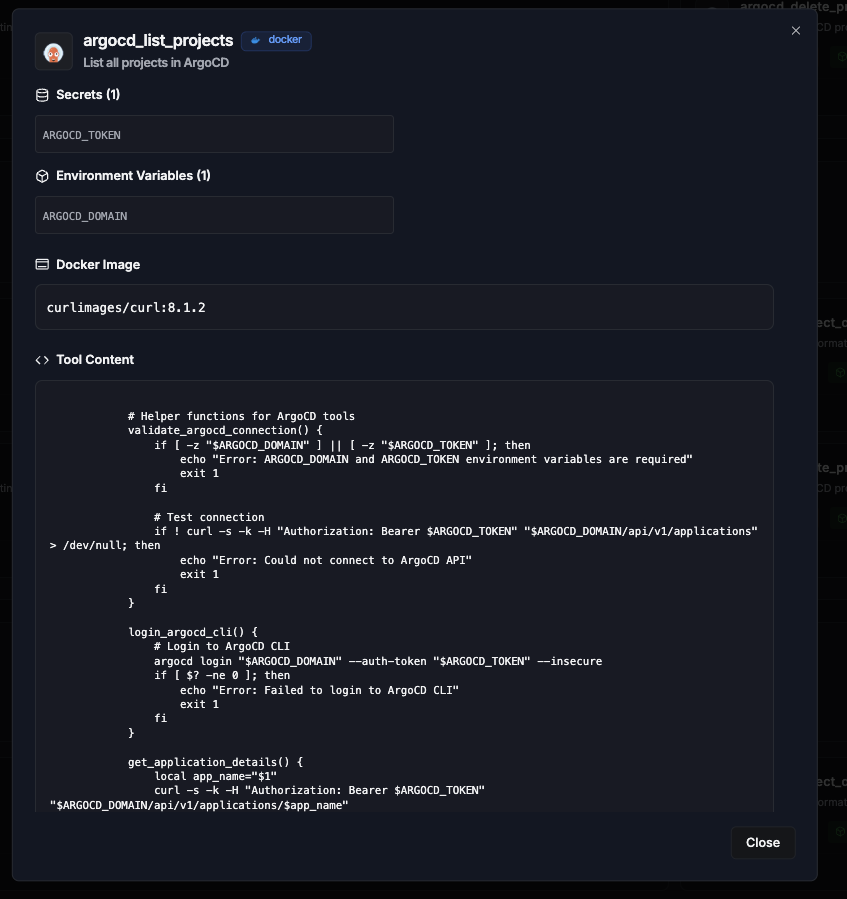Click the curlimages/curl:8.1.2 image field
Image resolution: width=847 pixels, height=899 pixels.
[404, 307]
